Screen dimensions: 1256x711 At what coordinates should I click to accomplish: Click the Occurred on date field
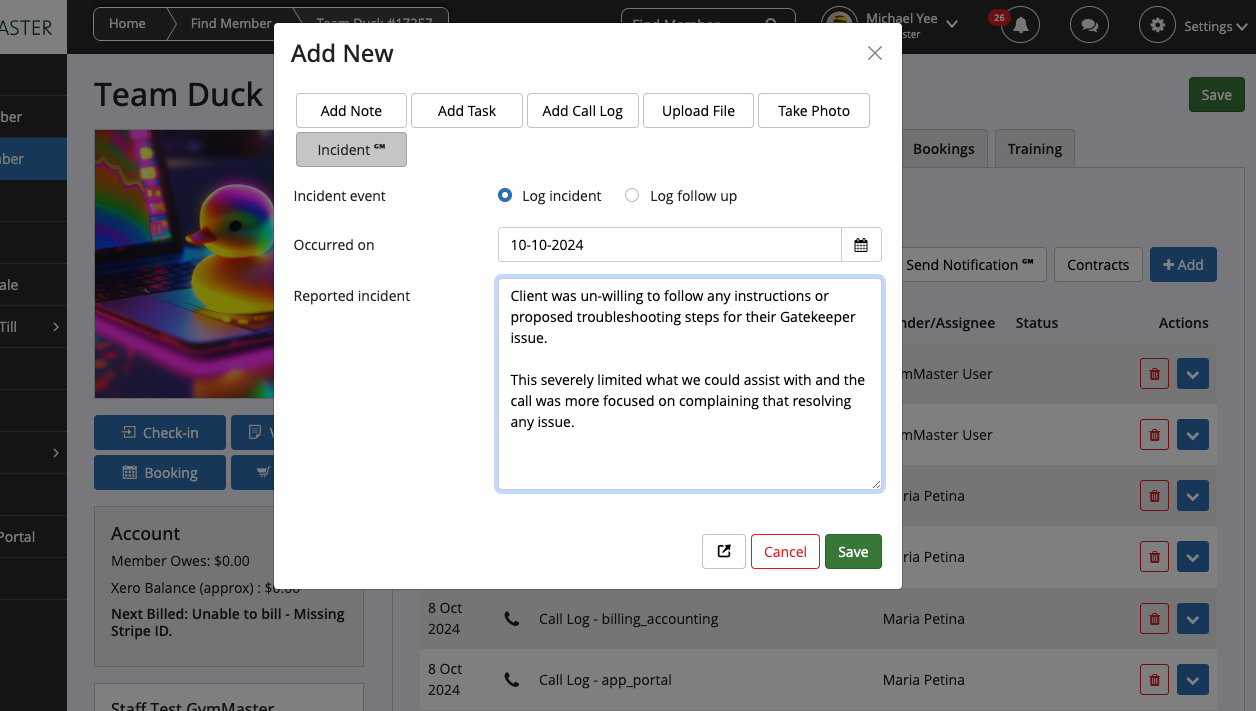[x=669, y=245]
